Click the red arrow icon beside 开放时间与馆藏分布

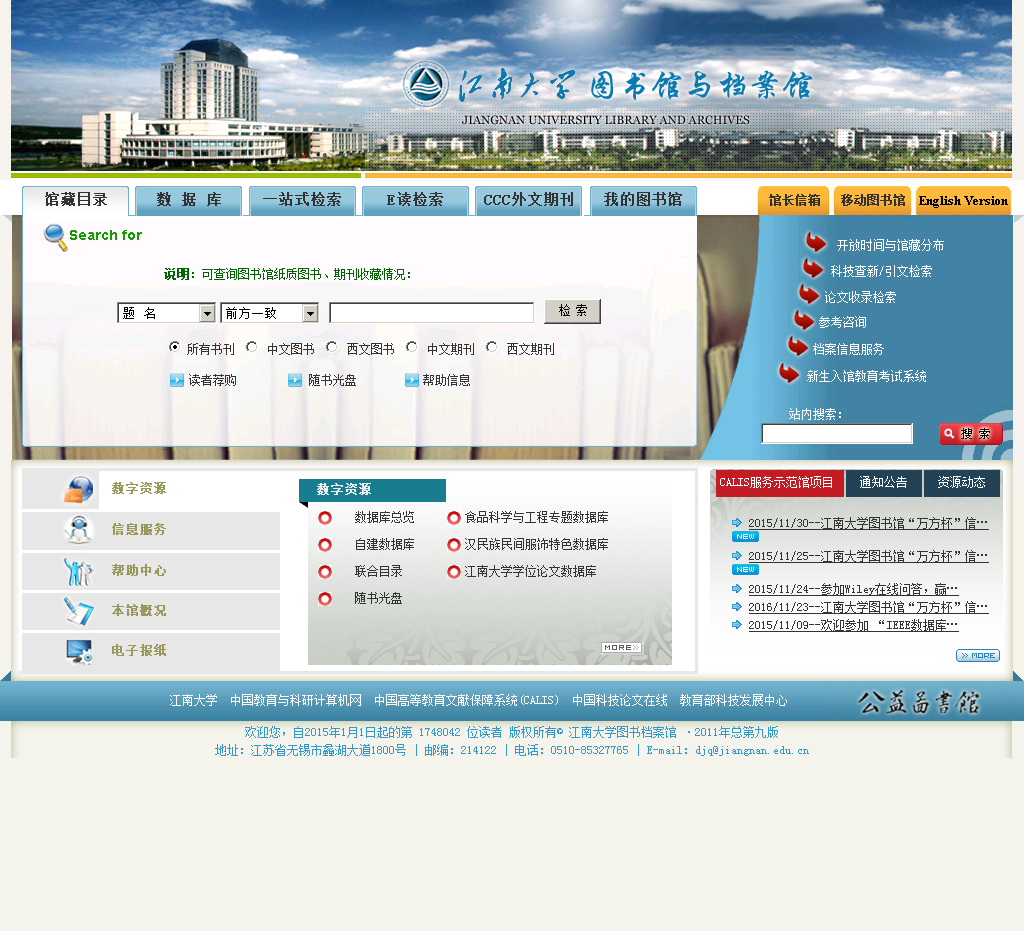816,242
